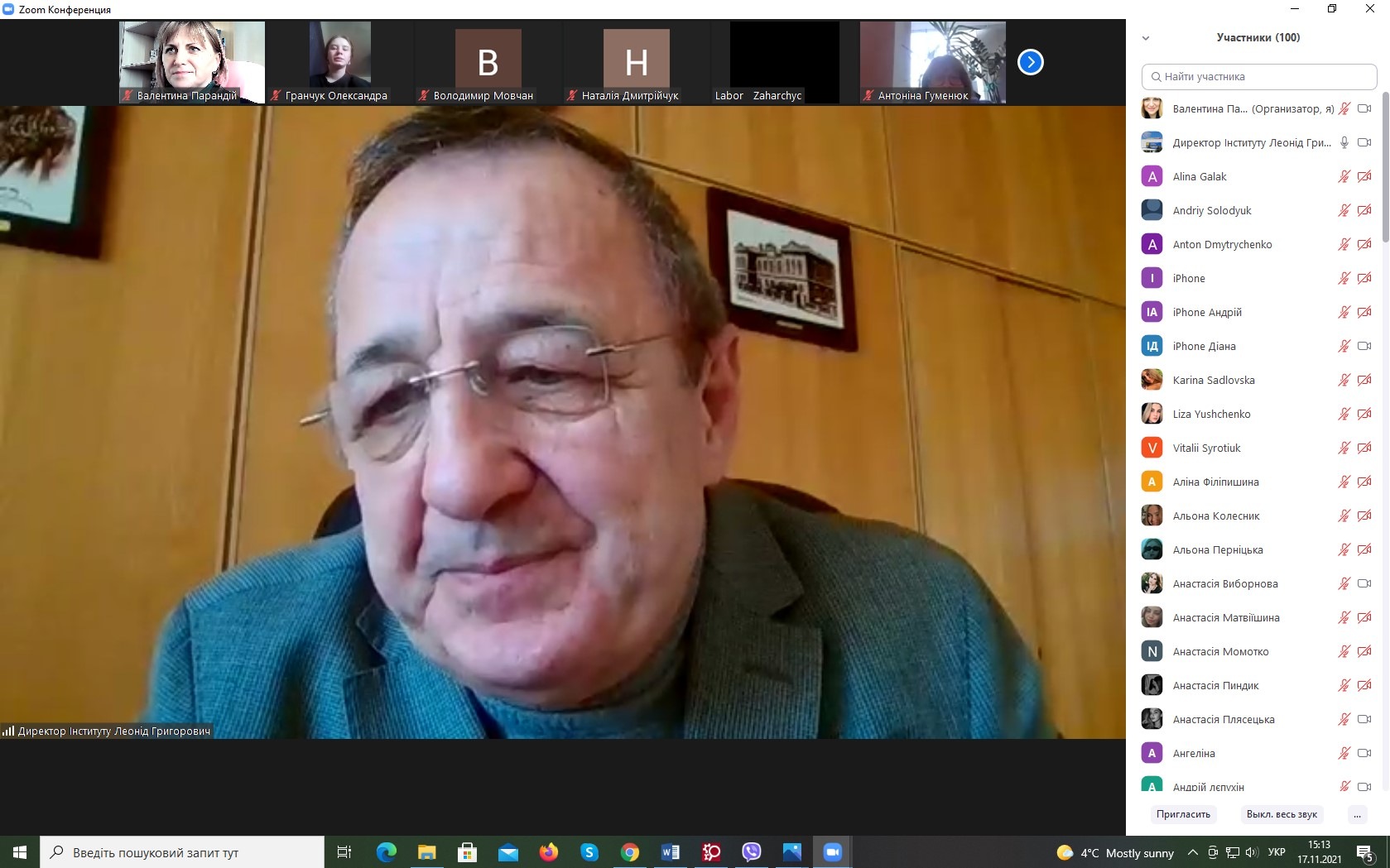Viewport: 1390px width, 868px height.
Task: Click avatar icon of iPhone Андрій
Action: coord(1152,312)
